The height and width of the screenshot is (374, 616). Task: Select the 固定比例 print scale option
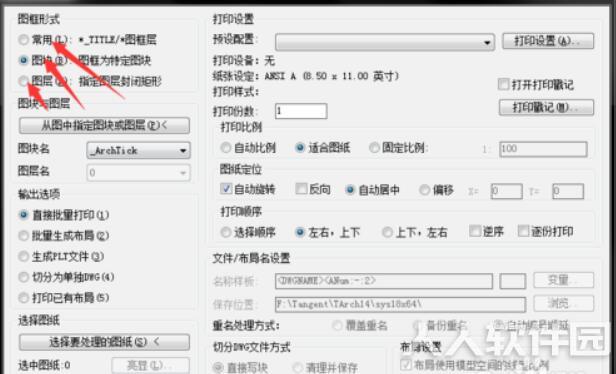(374, 148)
